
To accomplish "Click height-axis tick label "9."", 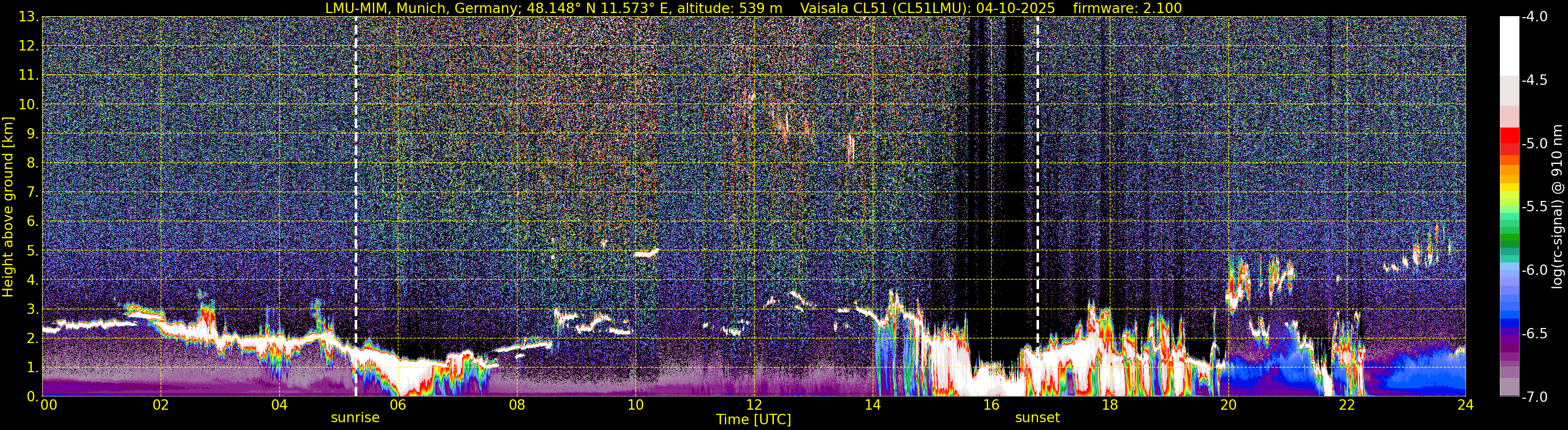I will pos(33,134).
